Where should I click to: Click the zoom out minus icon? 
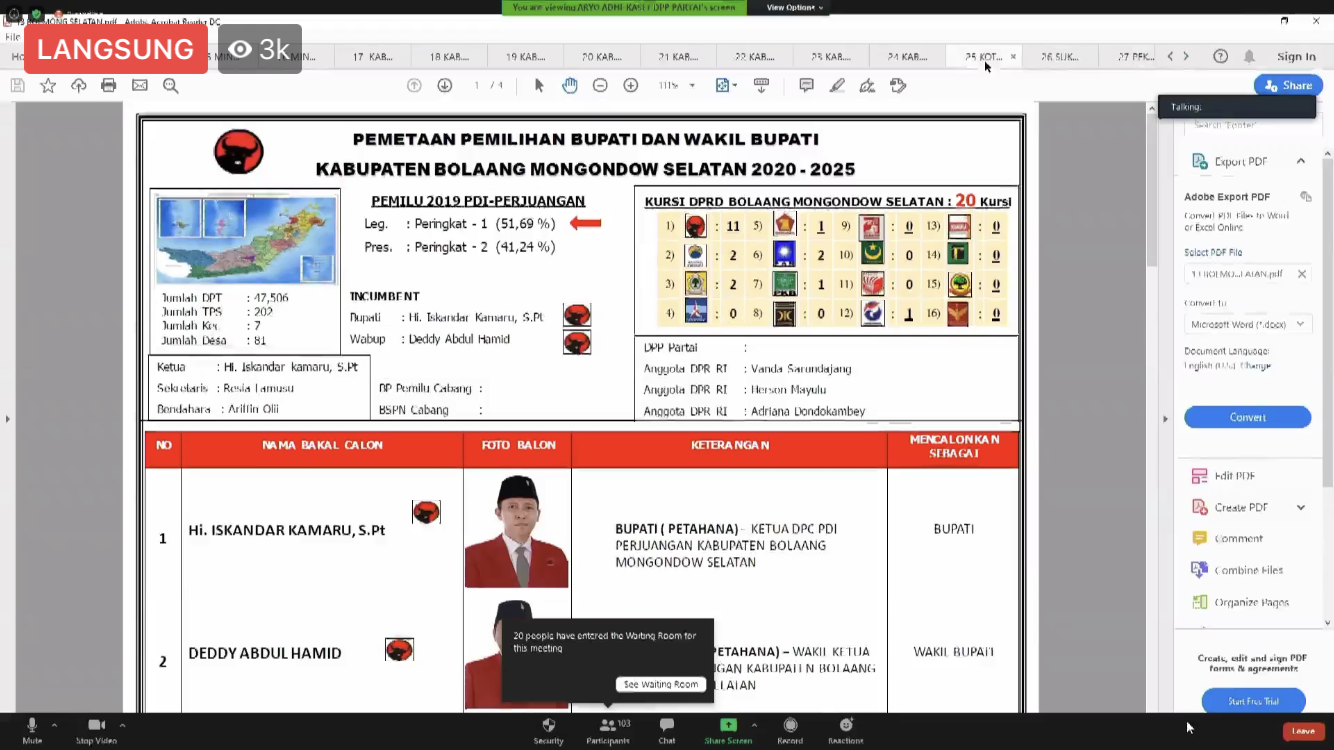(600, 86)
